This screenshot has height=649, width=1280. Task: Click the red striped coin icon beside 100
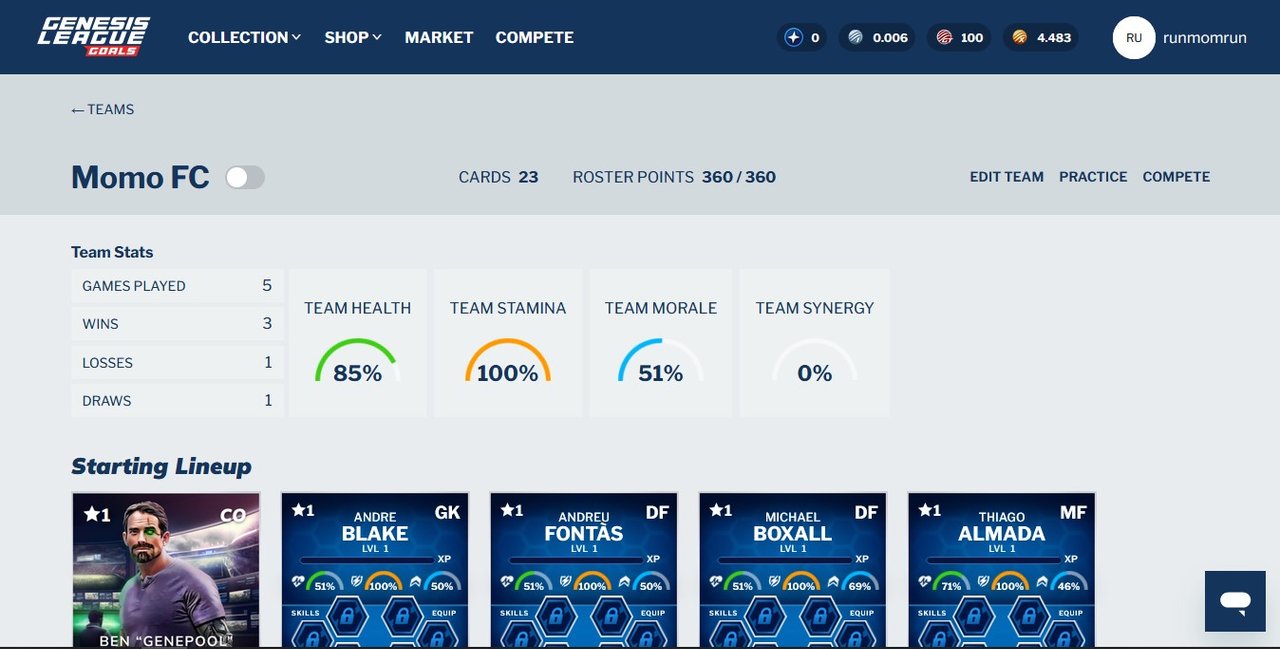944,38
